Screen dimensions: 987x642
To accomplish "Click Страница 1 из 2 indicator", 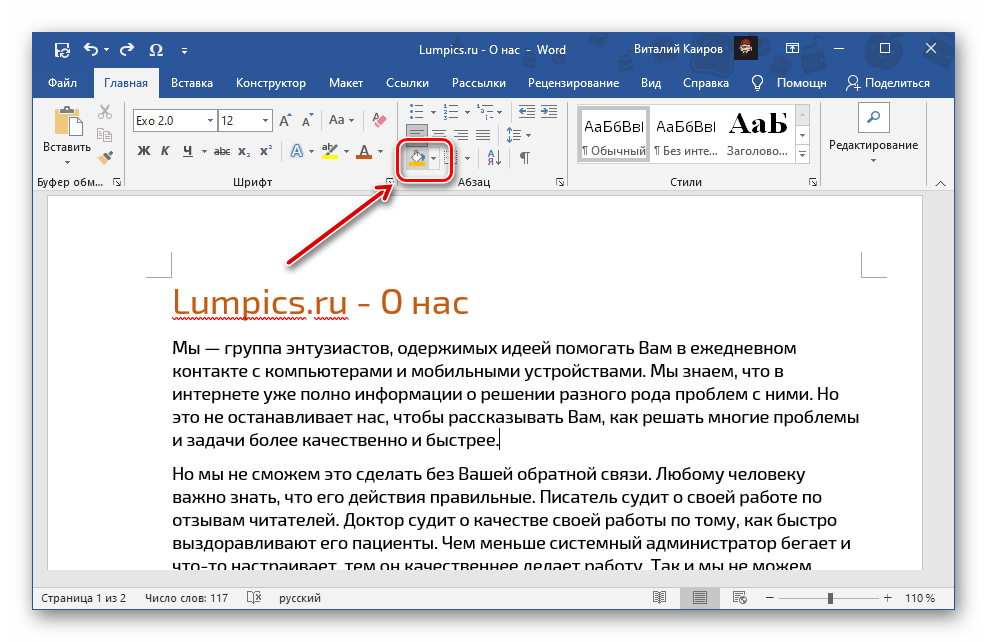I will [84, 598].
